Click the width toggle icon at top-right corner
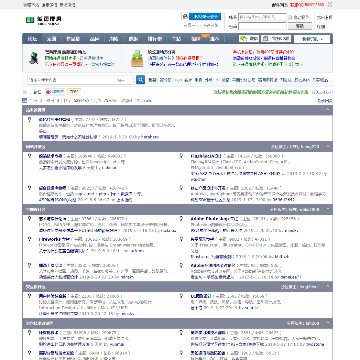 [x=330, y=5]
